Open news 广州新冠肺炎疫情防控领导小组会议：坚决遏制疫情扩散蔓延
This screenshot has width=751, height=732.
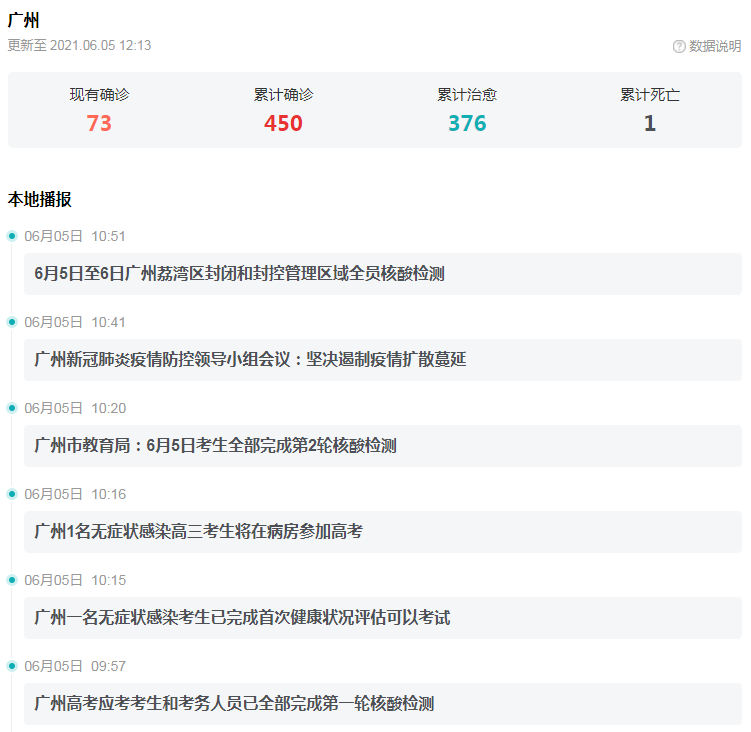coord(383,360)
